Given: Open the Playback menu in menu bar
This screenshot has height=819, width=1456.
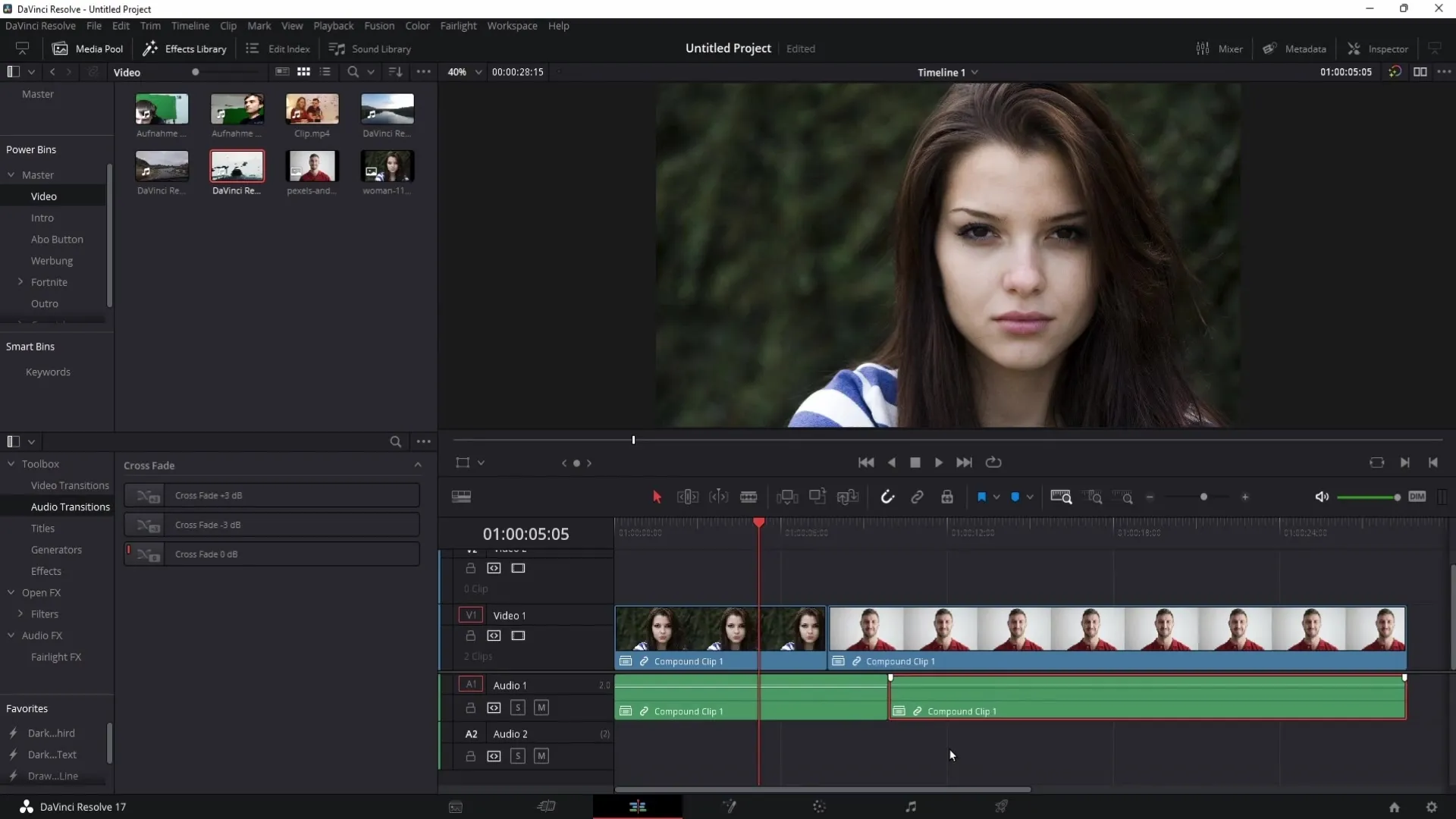Looking at the screenshot, I should pyautogui.click(x=334, y=25).
